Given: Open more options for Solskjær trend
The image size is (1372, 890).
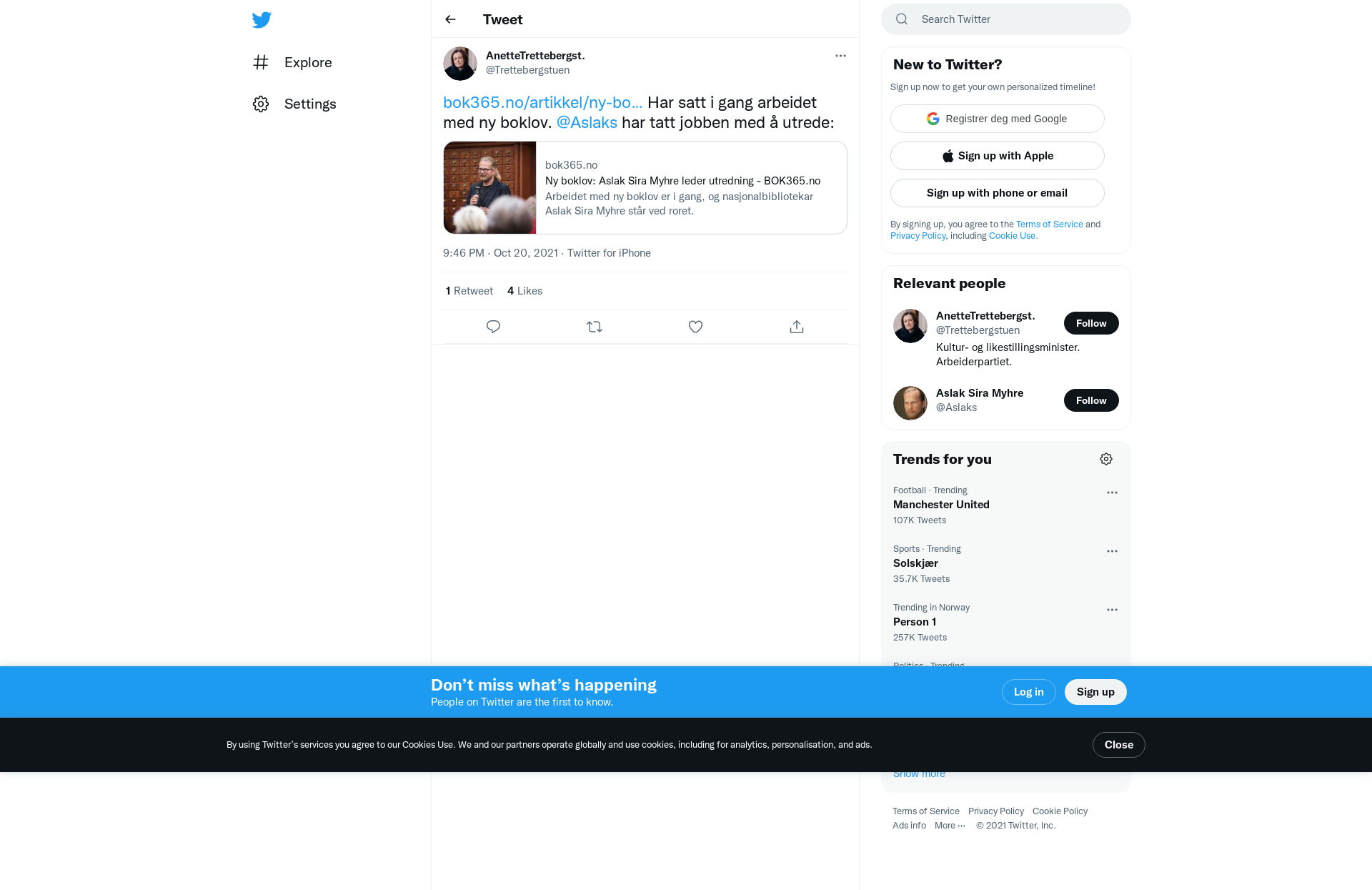Looking at the screenshot, I should [x=1112, y=551].
